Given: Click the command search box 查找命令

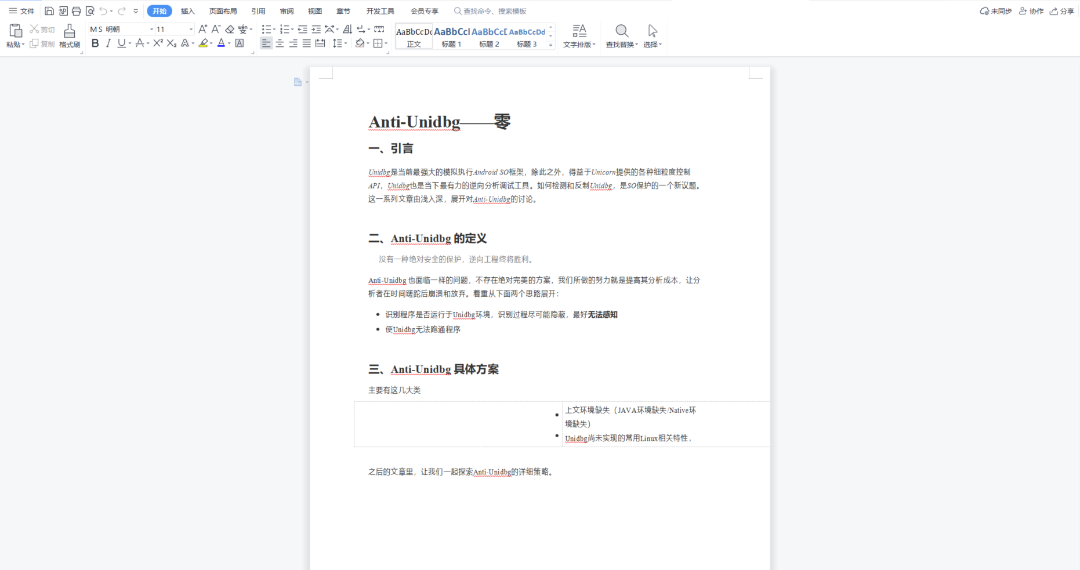Looking at the screenshot, I should coord(490,11).
